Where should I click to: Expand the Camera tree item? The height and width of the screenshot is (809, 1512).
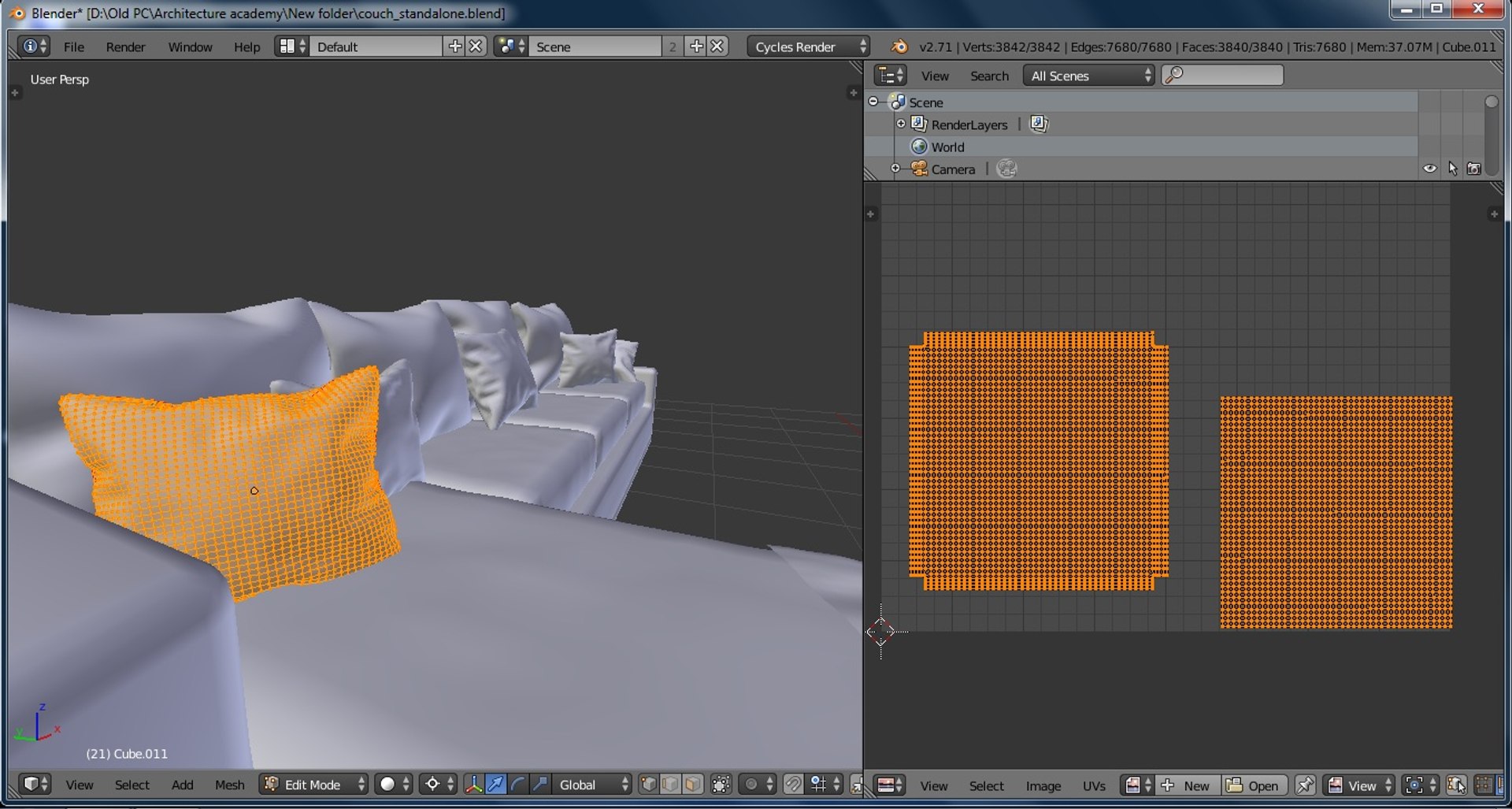(895, 169)
